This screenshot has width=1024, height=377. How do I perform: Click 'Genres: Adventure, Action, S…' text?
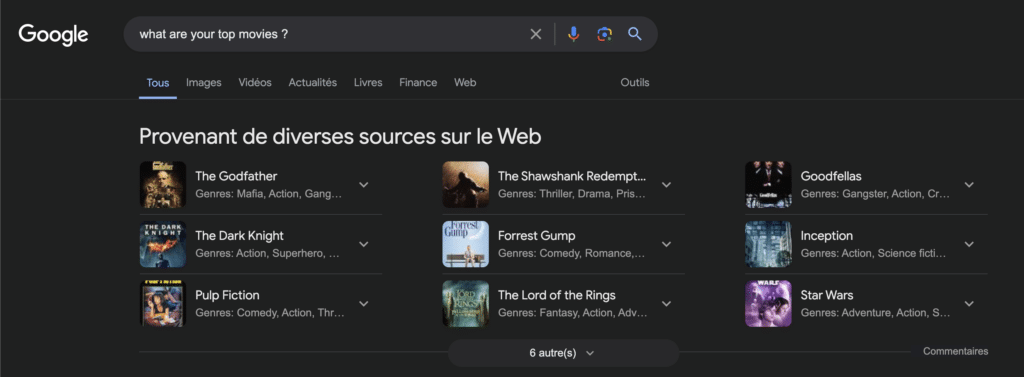click(875, 313)
